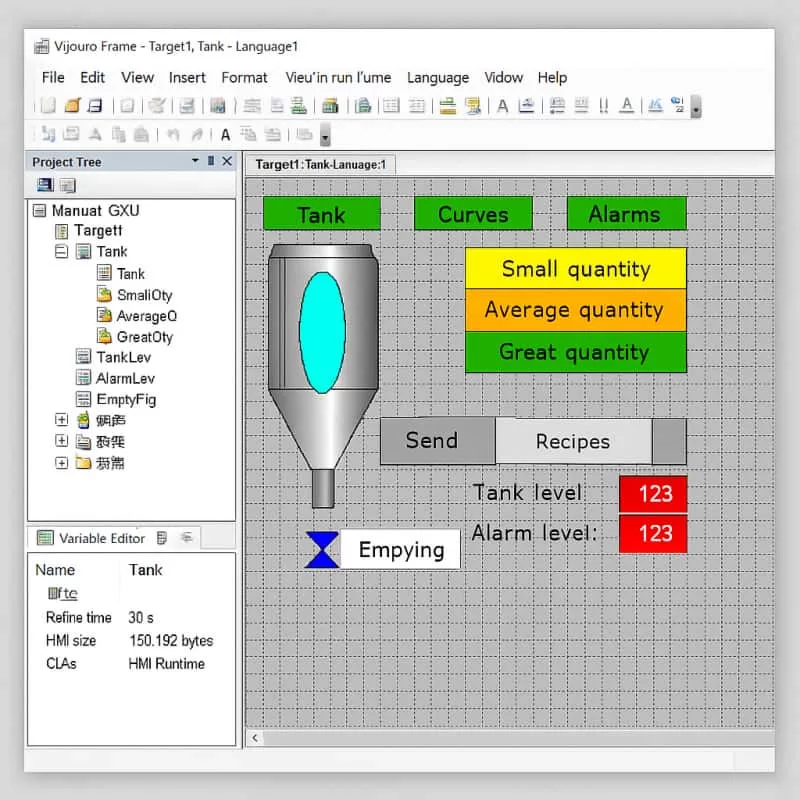Click the Redo arrow in second toolbar
Viewport: 800px width, 800px height.
click(197, 135)
